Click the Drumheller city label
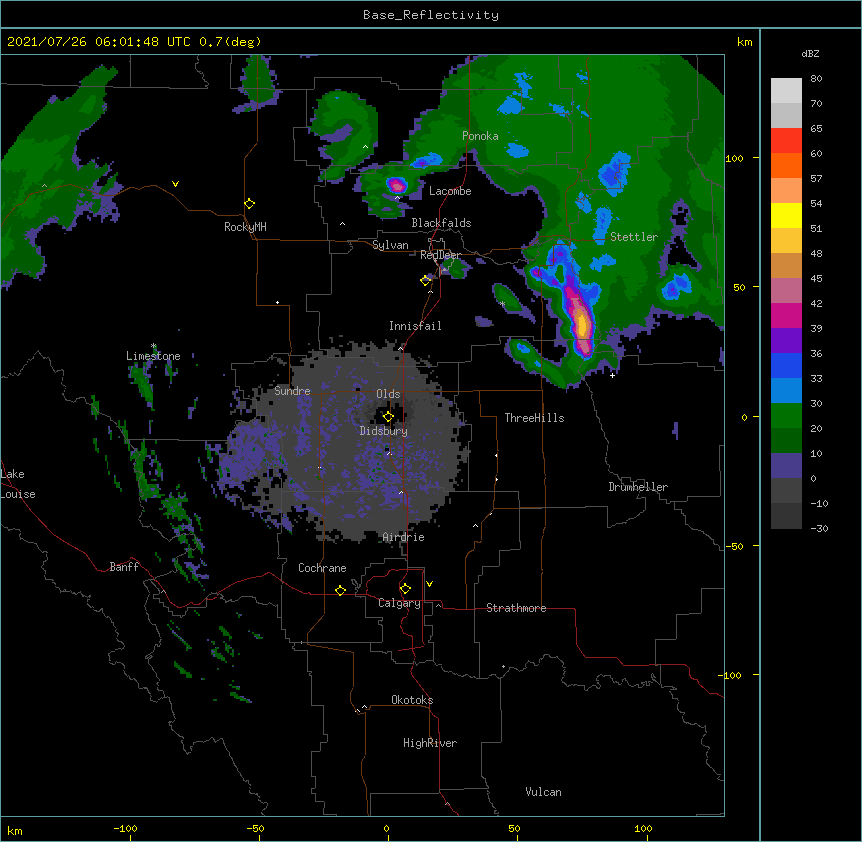Screen dimensions: 862x842 pyautogui.click(x=638, y=487)
